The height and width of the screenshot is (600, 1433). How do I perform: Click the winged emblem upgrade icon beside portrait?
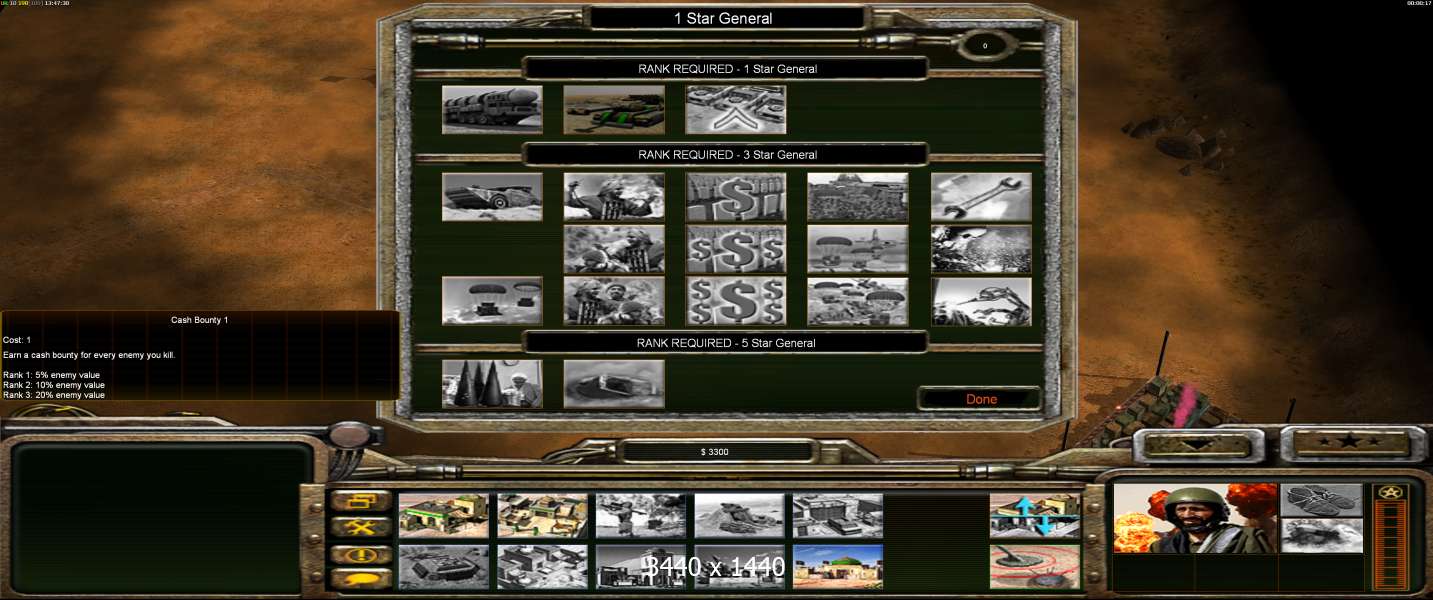tap(1322, 499)
